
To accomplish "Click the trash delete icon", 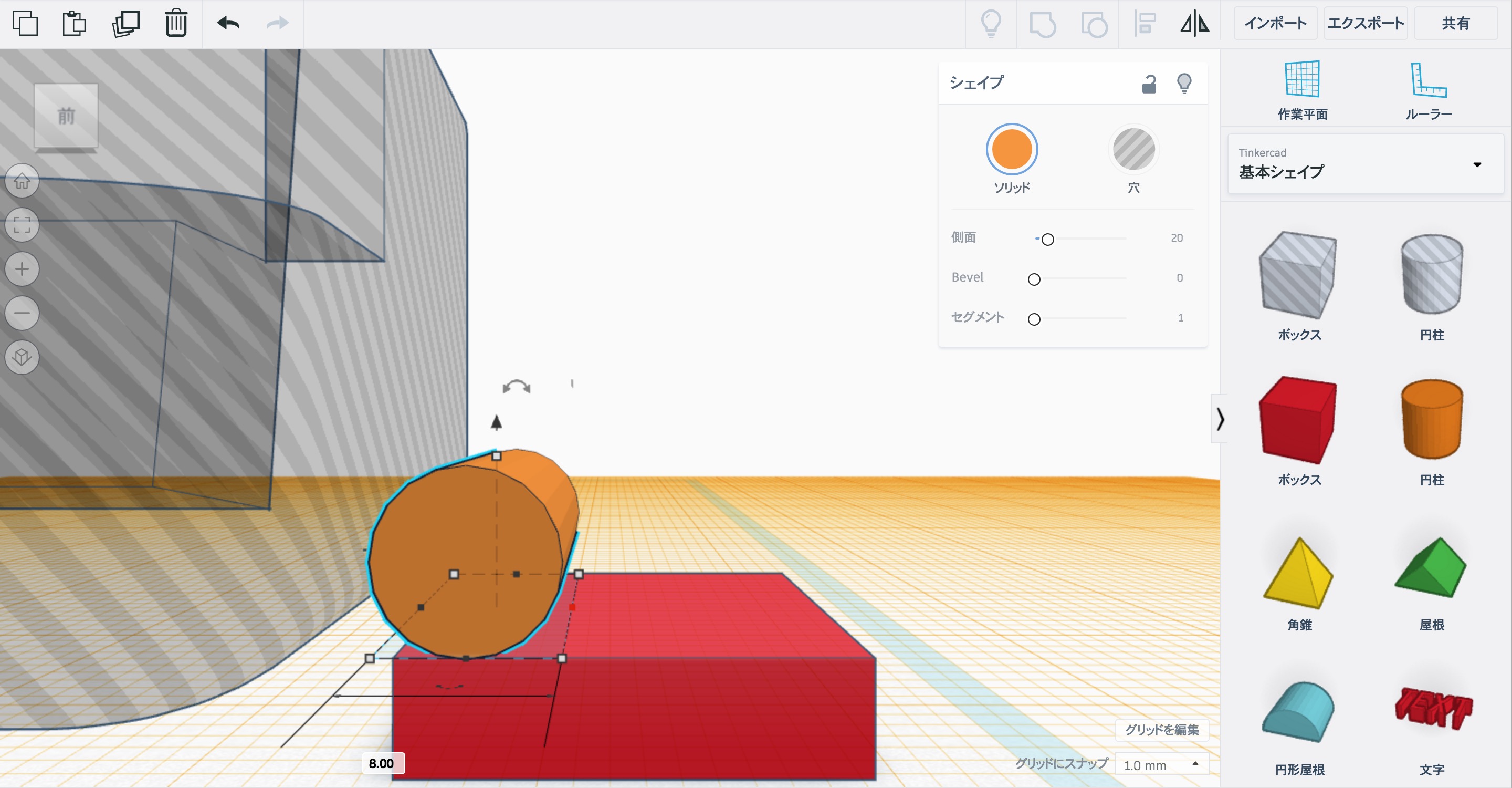I will click(175, 24).
